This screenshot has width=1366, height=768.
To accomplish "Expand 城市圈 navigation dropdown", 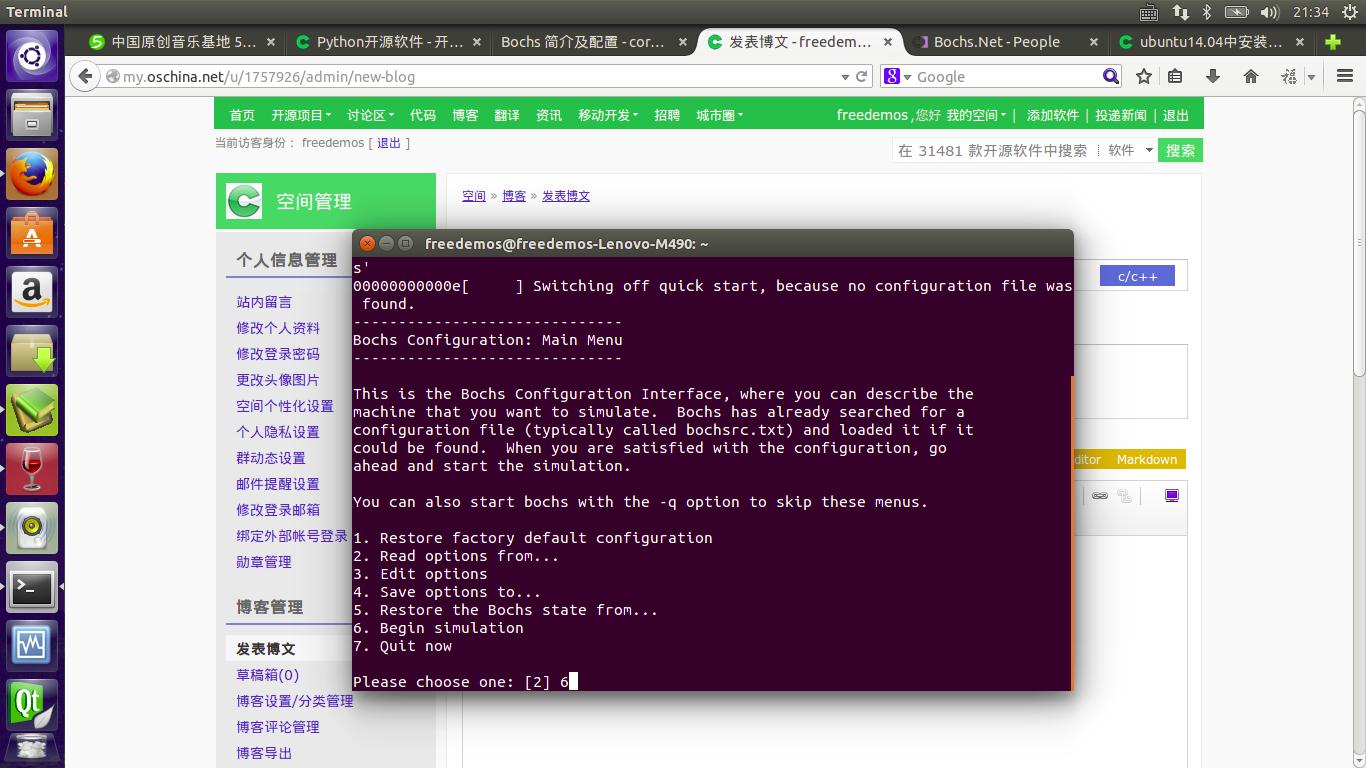I will click(x=720, y=115).
